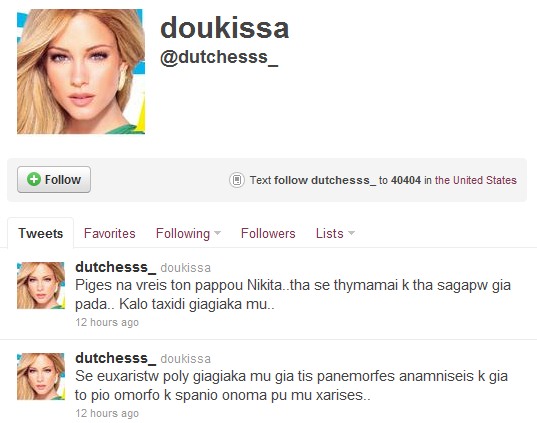
Task: Click dutchesss_ username on the second tweet
Action: [115, 358]
